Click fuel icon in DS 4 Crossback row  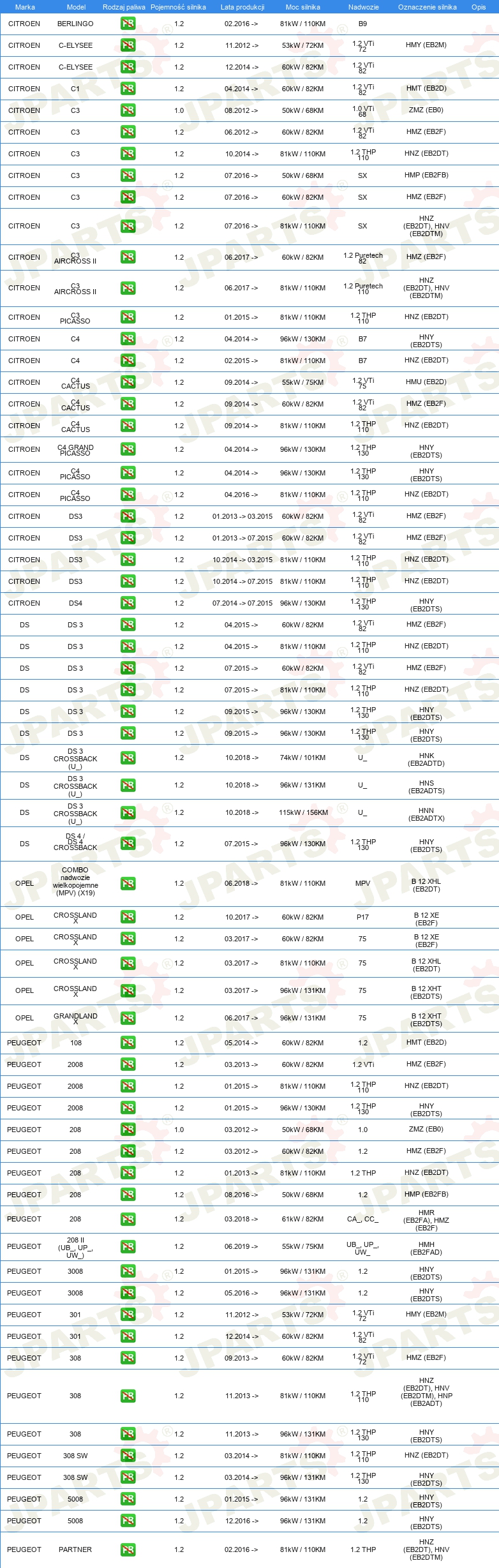coord(128,844)
